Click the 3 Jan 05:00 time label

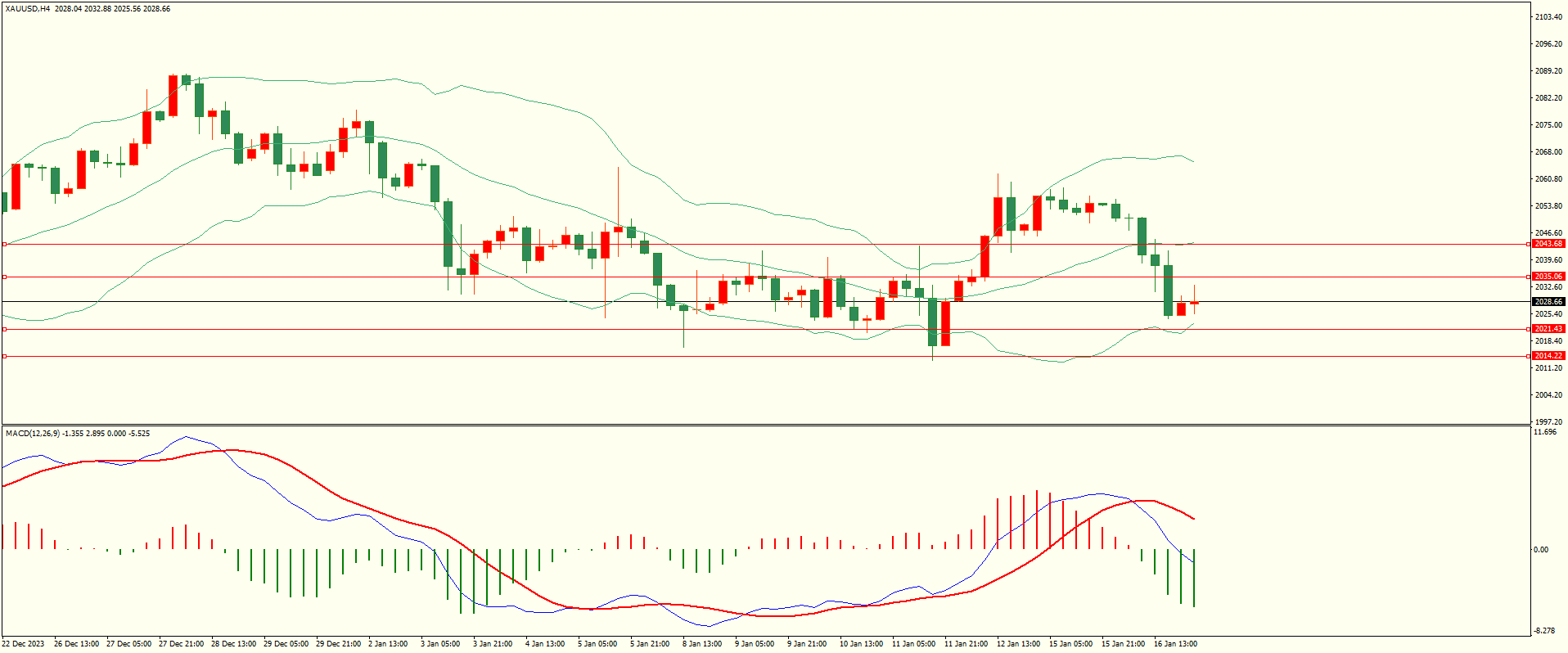[440, 644]
